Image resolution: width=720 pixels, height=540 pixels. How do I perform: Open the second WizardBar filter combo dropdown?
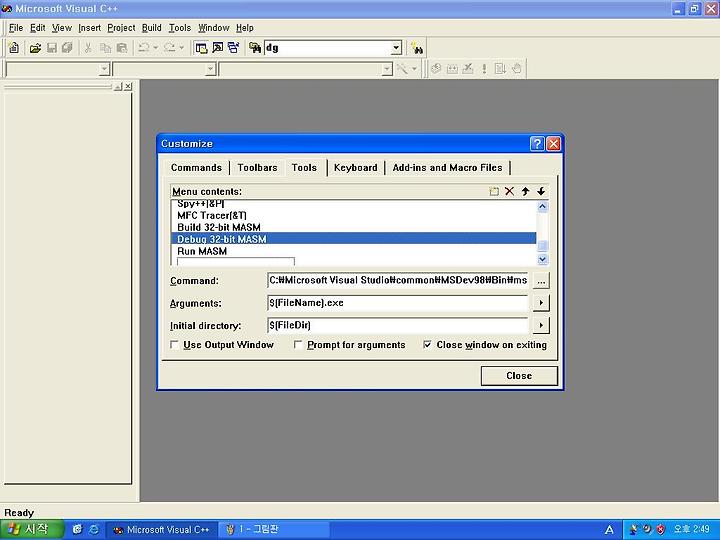coord(210,69)
